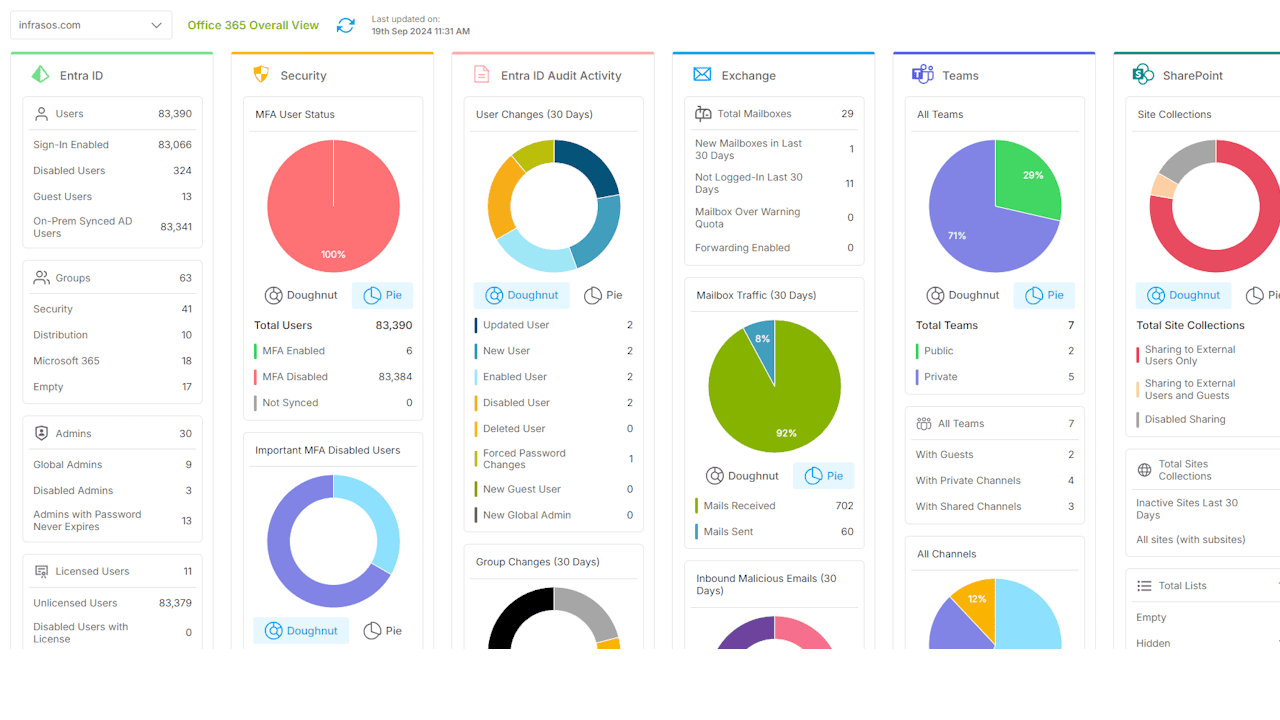Select the Exchange envelope icon
The image size is (1280, 720).
point(702,74)
